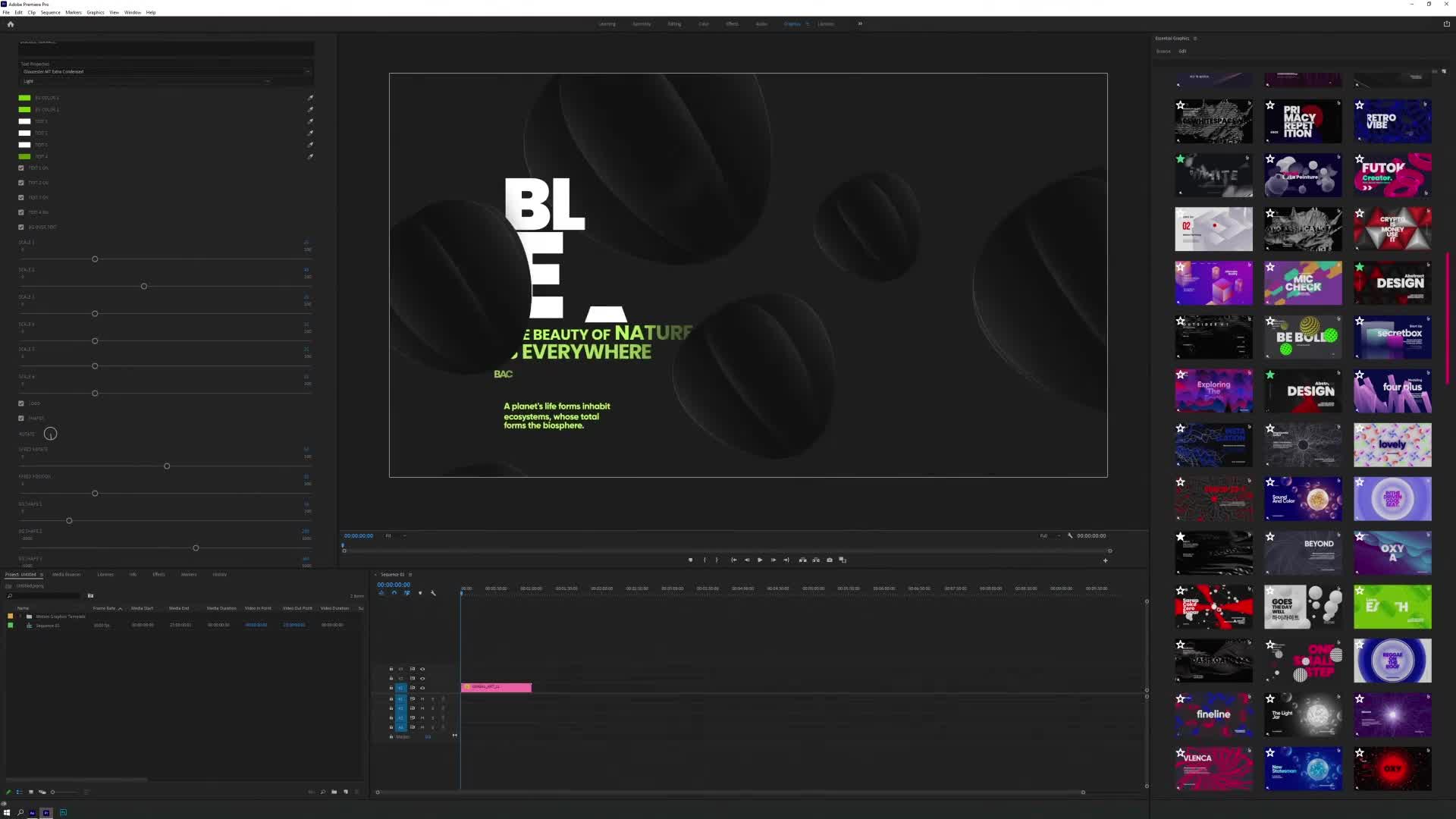Uncheck the TEXT 1 ON checkbox
1456x819 pixels.
tap(20, 168)
